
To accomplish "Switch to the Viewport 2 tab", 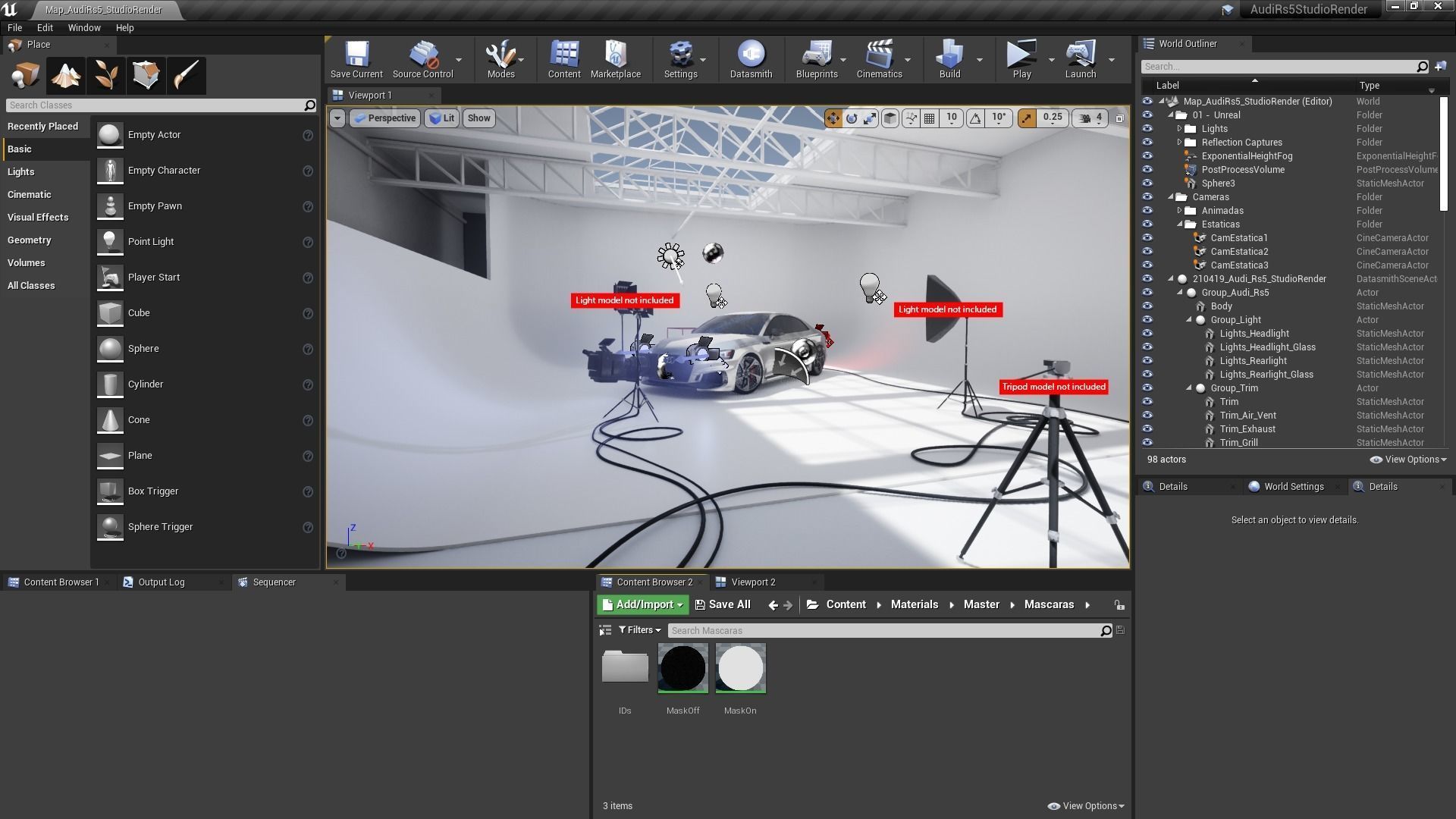I will [x=753, y=582].
